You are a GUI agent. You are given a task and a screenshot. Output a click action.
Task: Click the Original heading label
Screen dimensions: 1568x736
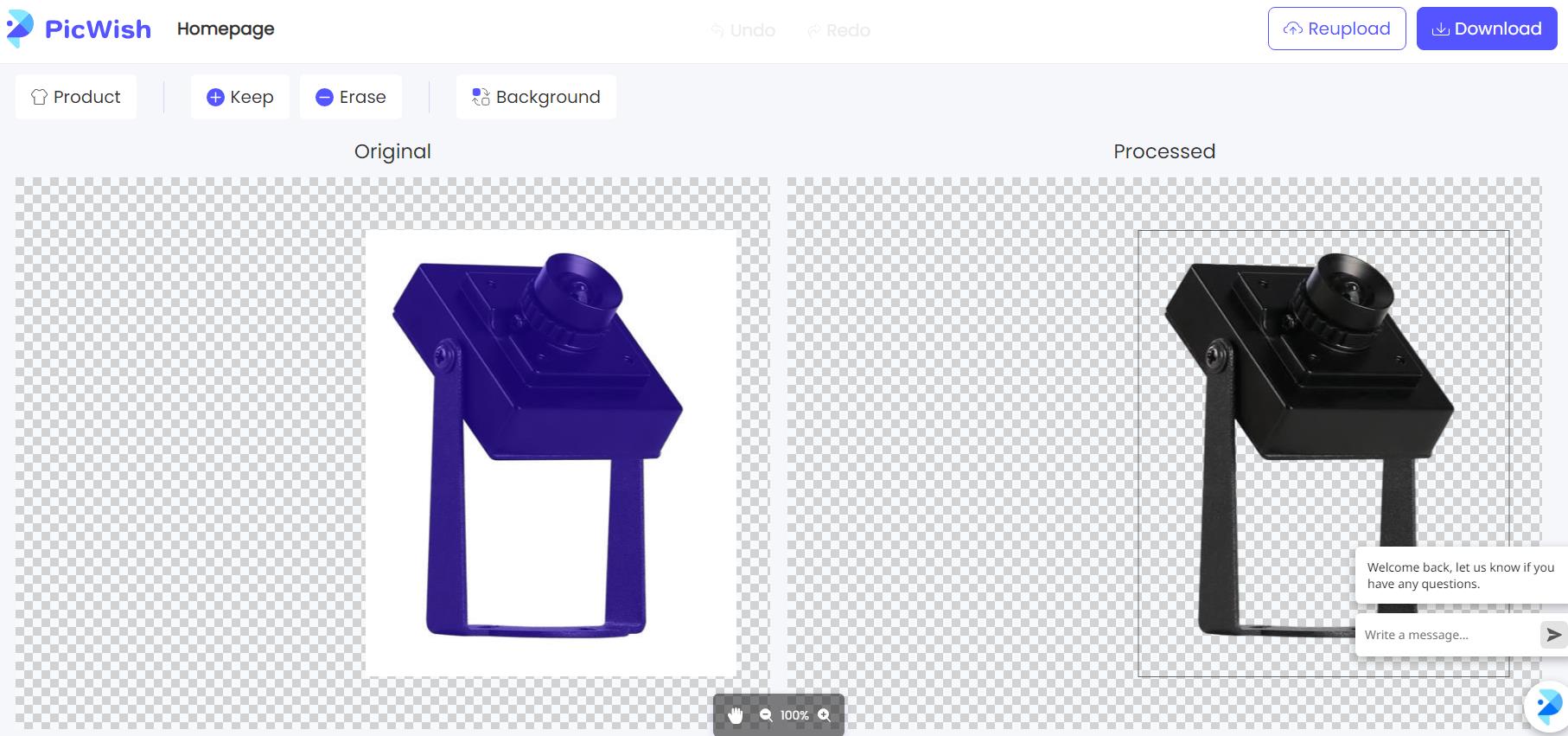392,151
